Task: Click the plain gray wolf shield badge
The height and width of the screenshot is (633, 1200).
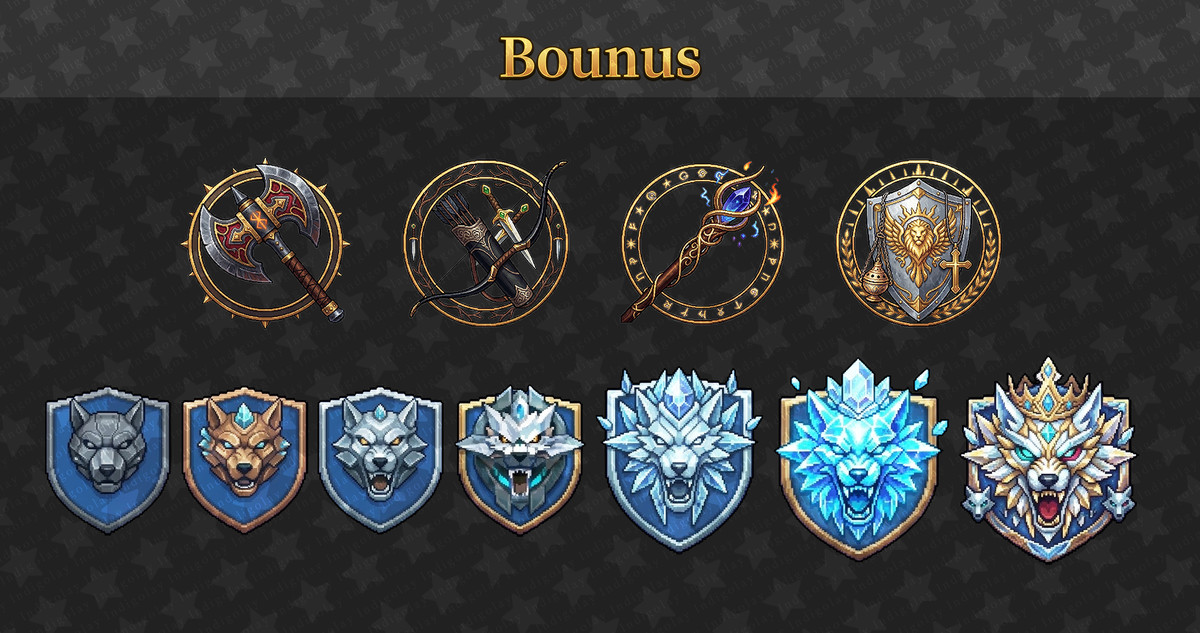Action: (107, 460)
